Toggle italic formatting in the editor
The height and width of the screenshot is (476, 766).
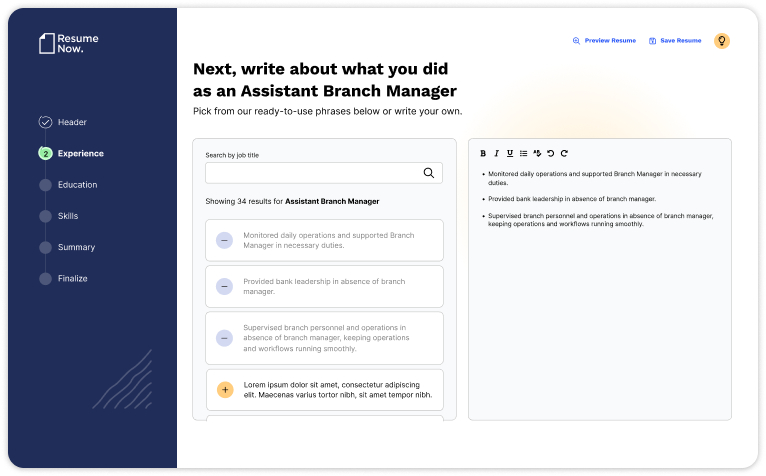[496, 153]
